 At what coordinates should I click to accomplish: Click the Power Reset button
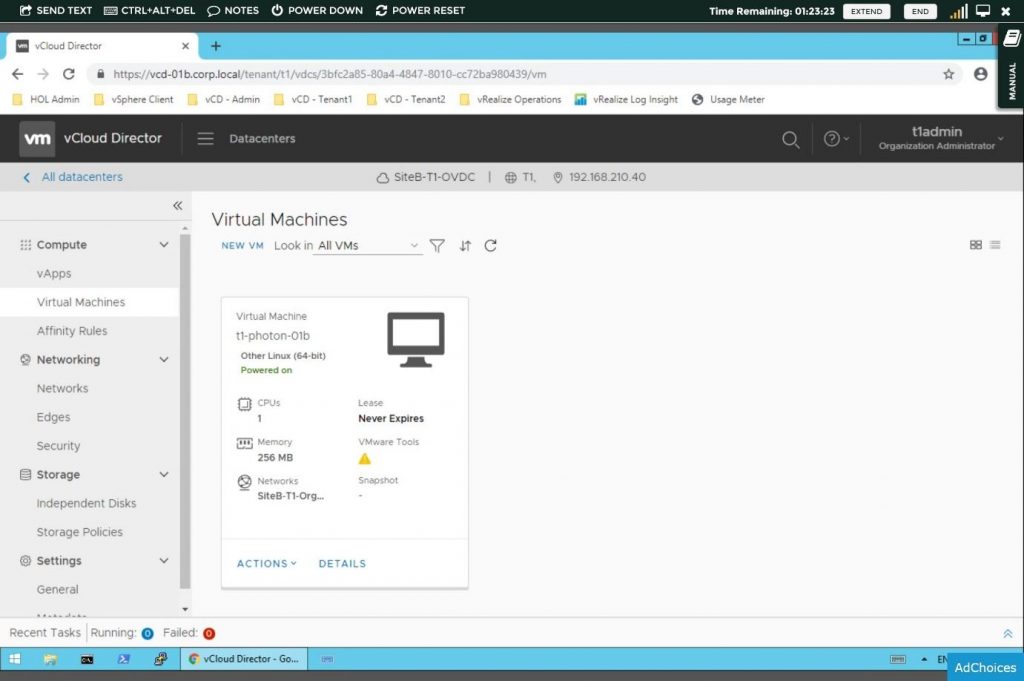[420, 10]
